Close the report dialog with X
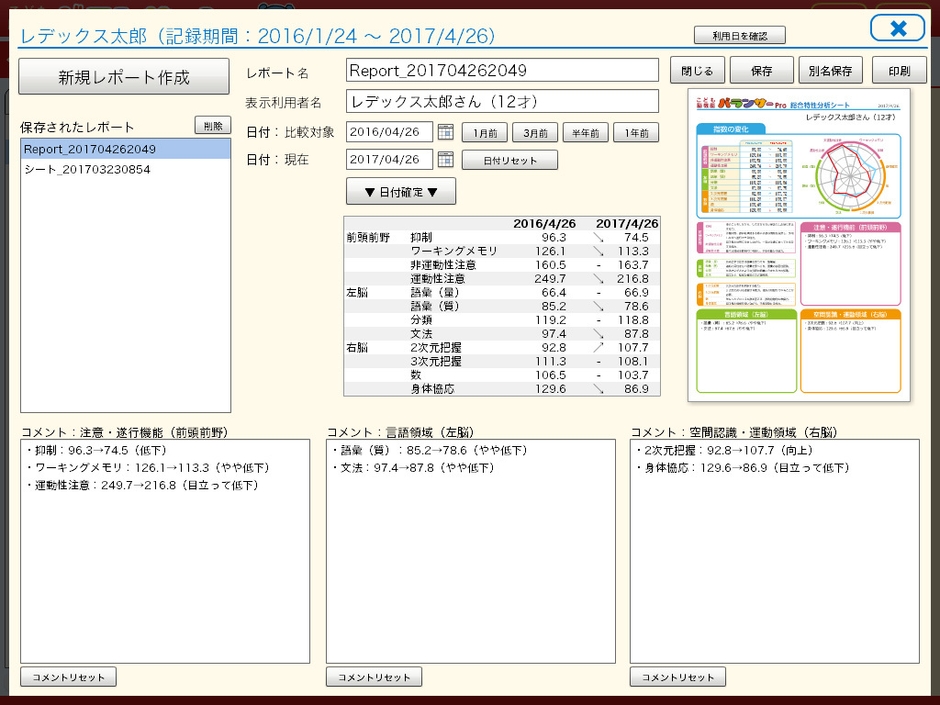The height and width of the screenshot is (705, 940). tap(897, 28)
